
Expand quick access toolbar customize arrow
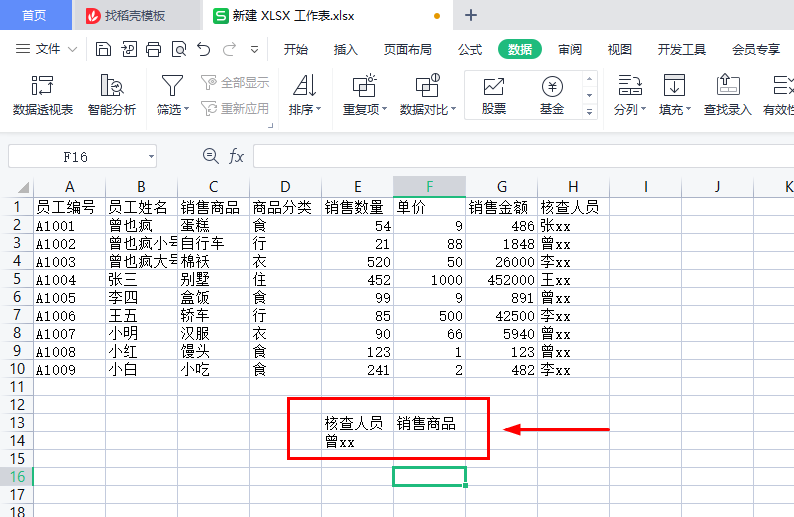tap(255, 50)
